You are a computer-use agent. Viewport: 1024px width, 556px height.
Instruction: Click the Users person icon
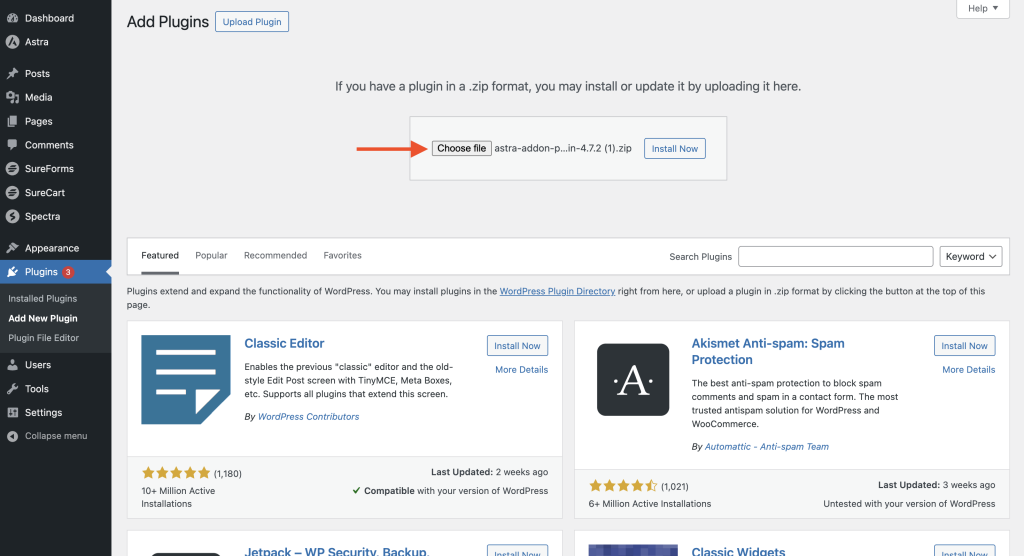12,365
